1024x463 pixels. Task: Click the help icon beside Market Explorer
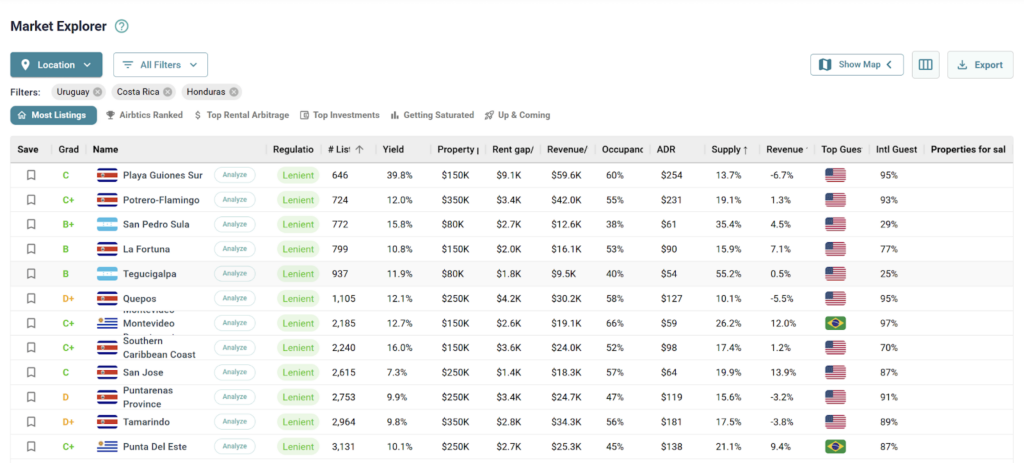click(x=122, y=26)
